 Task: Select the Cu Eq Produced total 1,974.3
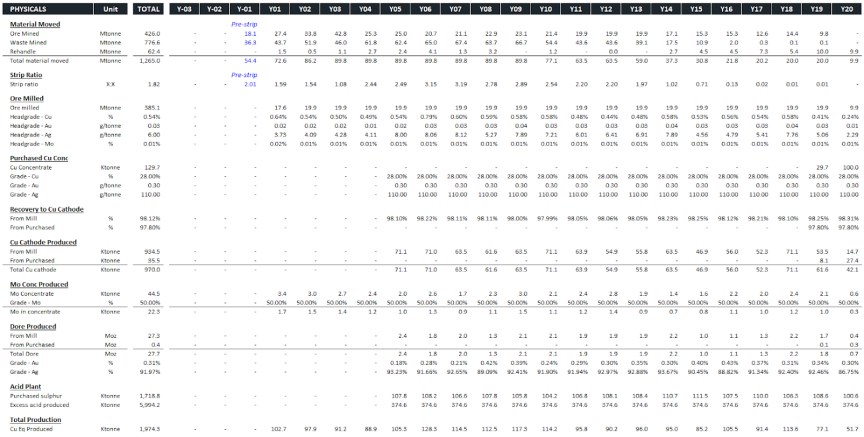click(x=148, y=429)
